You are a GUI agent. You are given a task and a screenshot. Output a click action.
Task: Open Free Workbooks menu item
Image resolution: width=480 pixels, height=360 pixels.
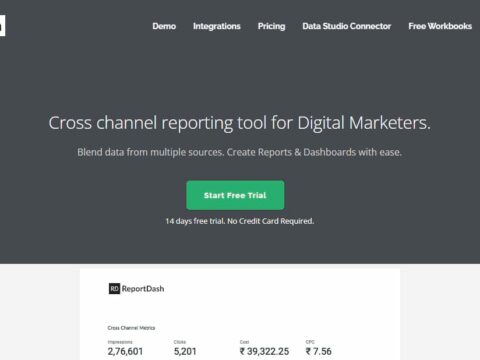pos(440,26)
